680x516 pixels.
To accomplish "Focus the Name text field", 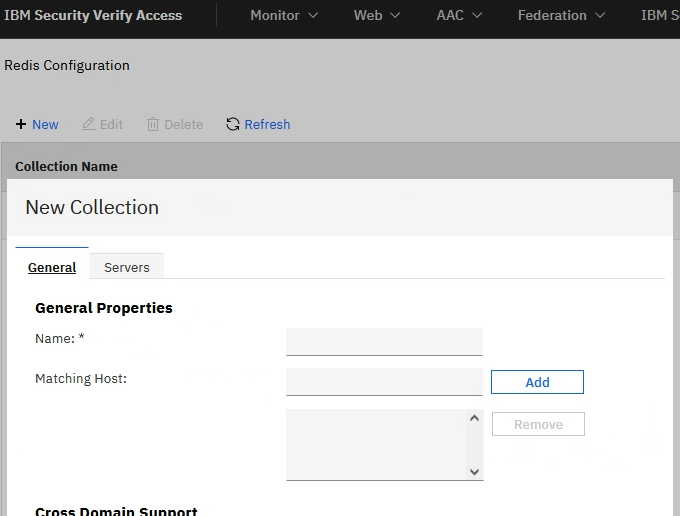I will click(x=384, y=341).
